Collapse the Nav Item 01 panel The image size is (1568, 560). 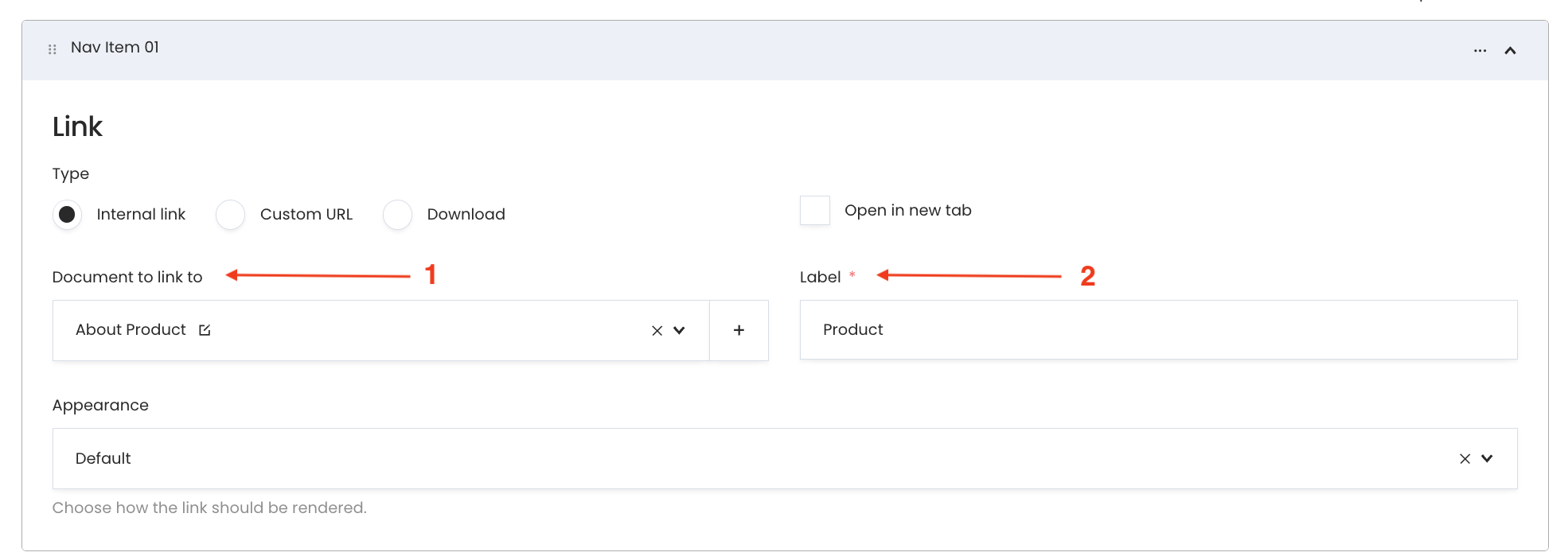1510,50
